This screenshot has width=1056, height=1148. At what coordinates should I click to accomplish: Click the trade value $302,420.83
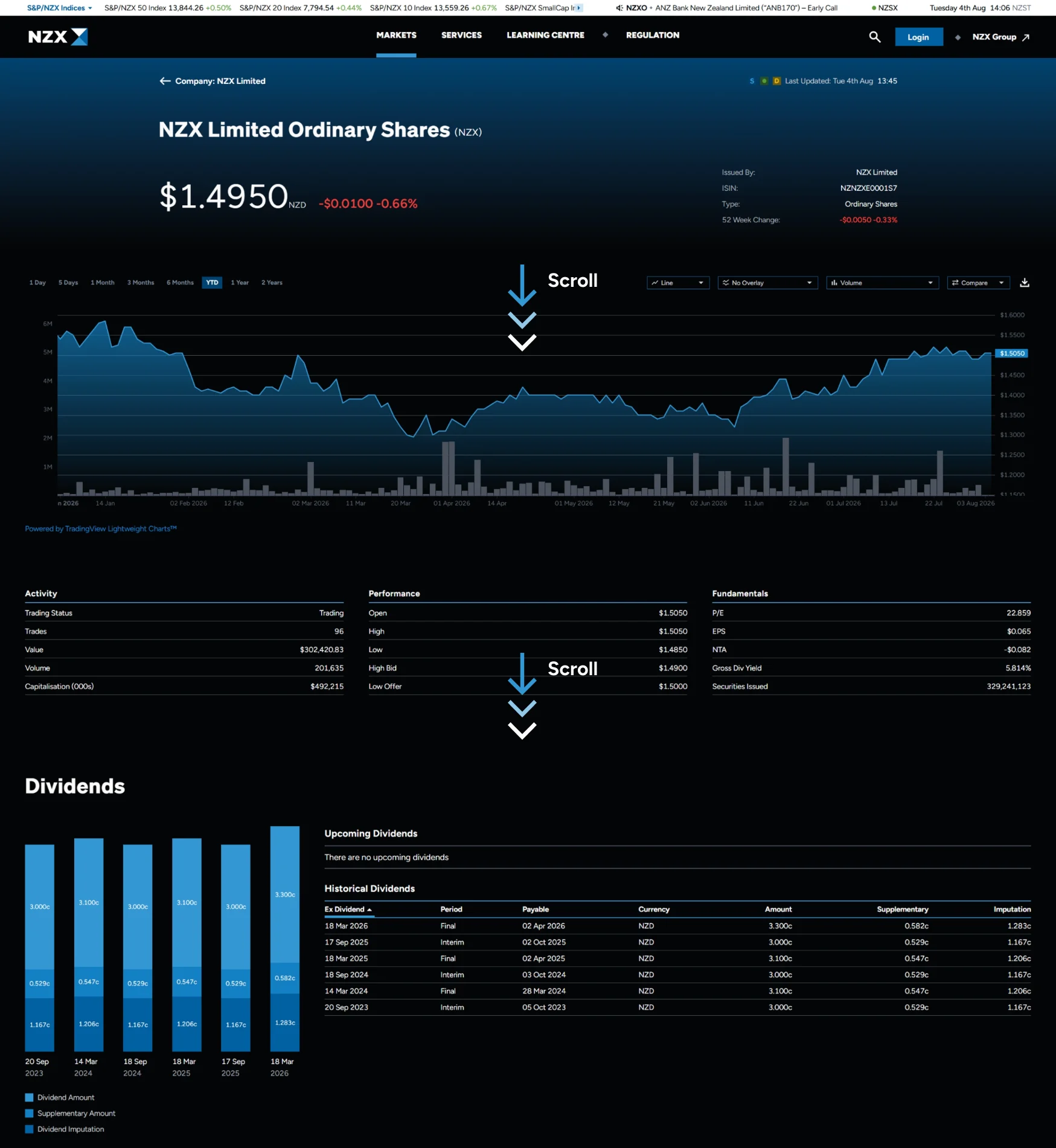(322, 649)
